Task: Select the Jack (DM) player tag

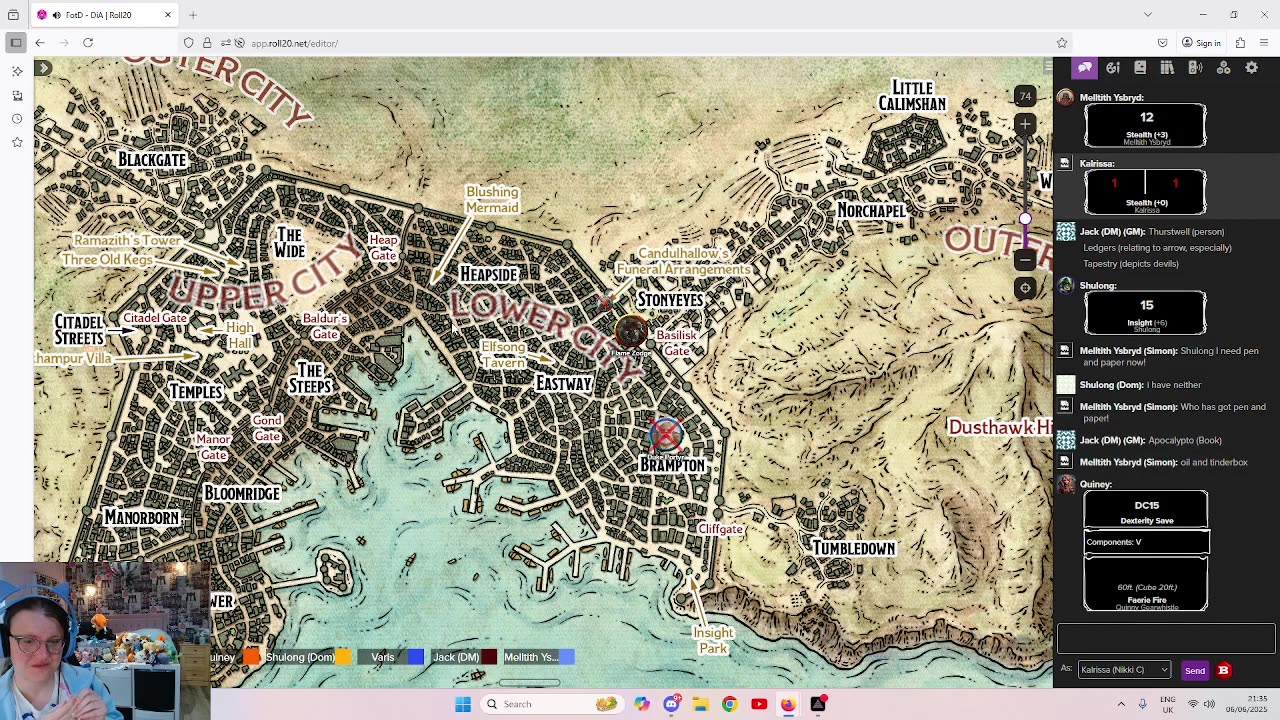Action: click(455, 657)
